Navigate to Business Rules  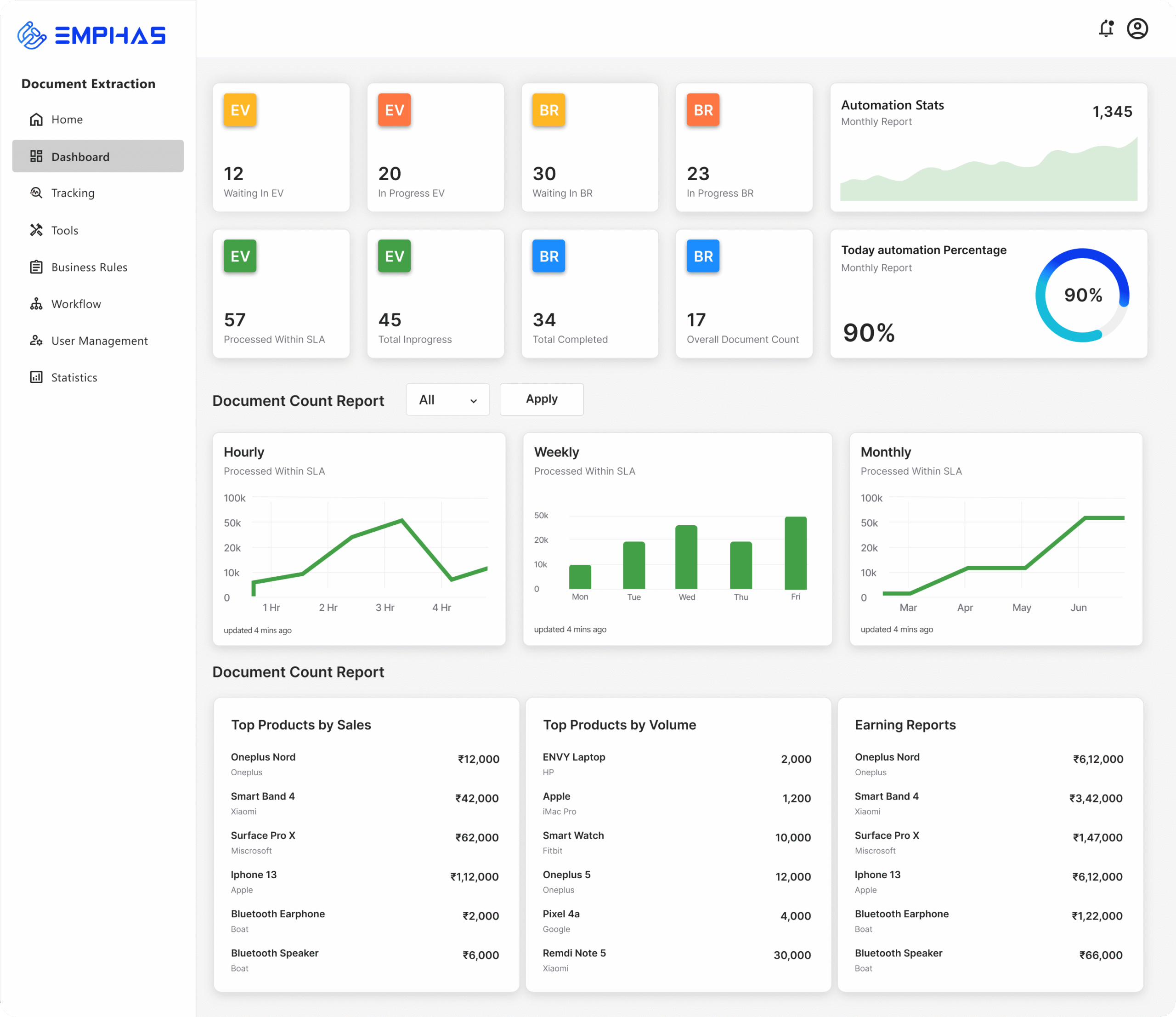[x=98, y=267]
